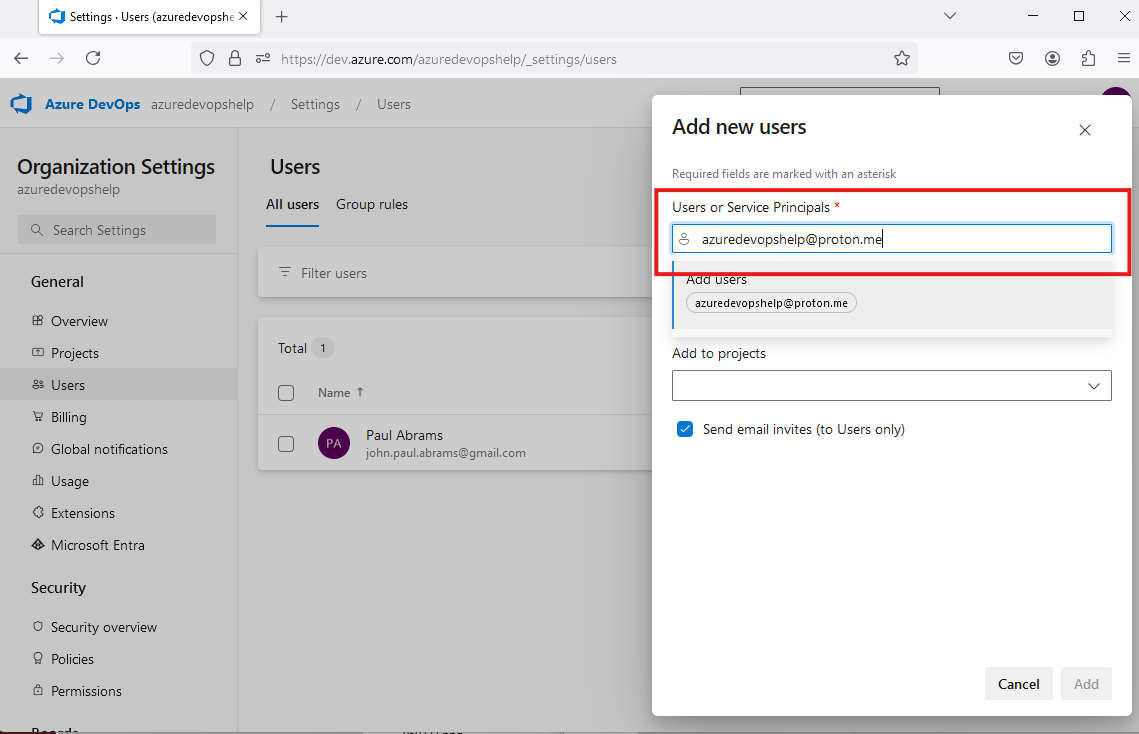
Task: Open a new browser tab with the plus icon
Action: pos(282,17)
